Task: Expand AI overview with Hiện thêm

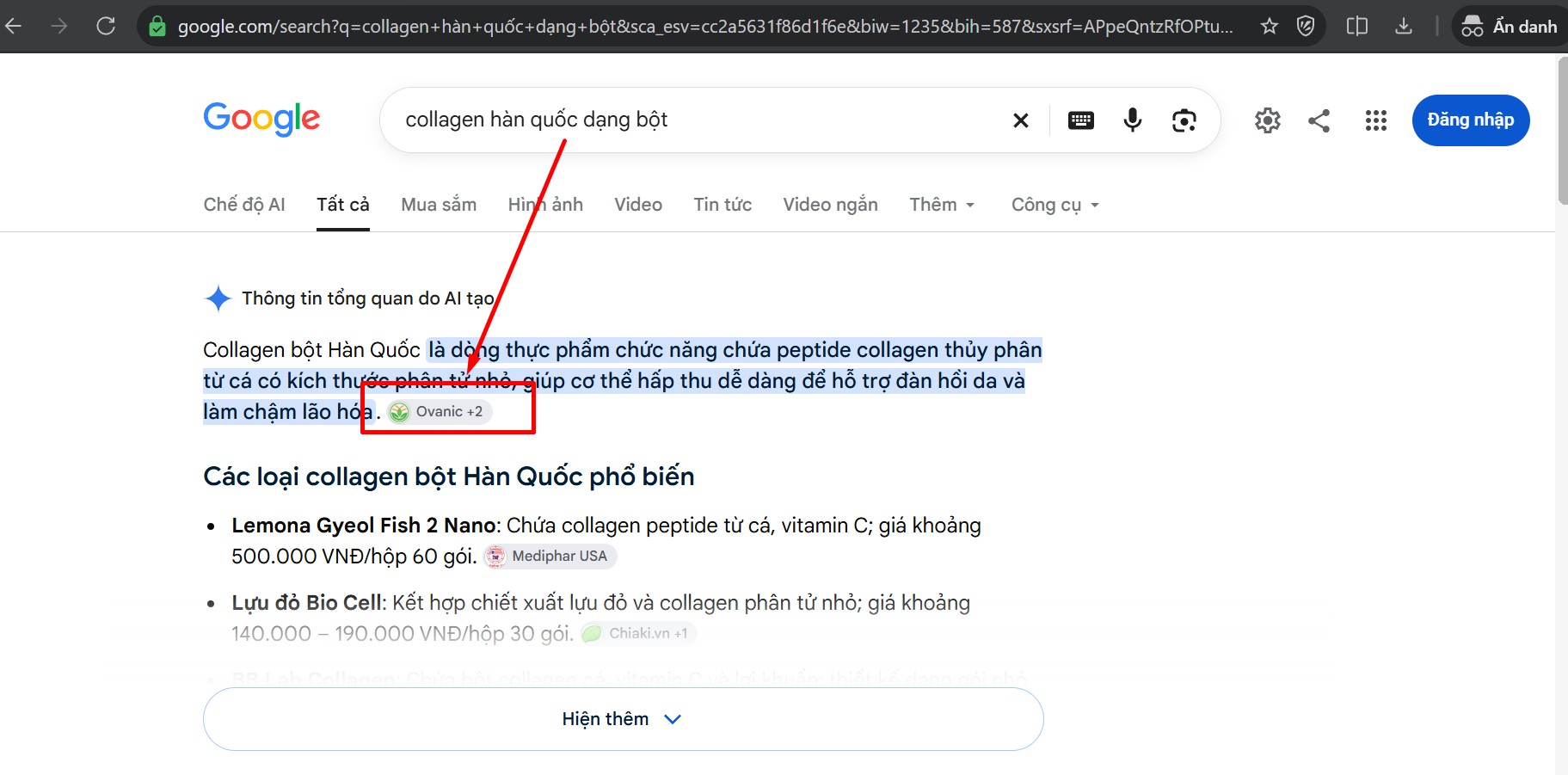Action: click(623, 719)
